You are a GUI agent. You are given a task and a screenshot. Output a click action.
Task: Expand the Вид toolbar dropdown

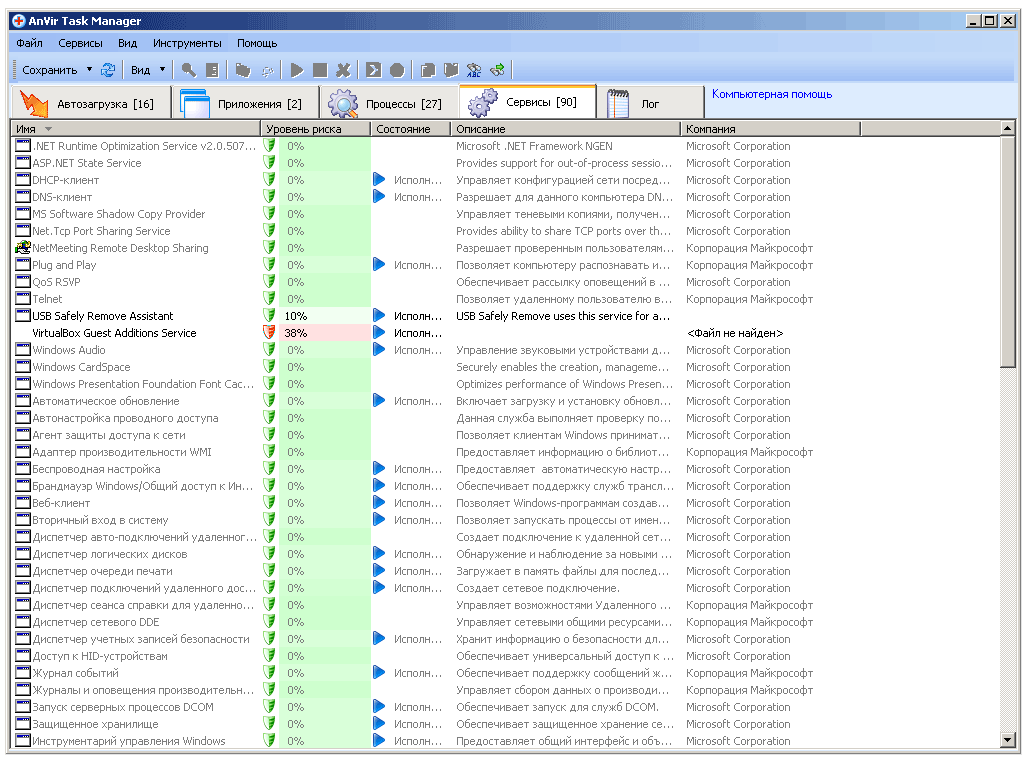point(163,70)
